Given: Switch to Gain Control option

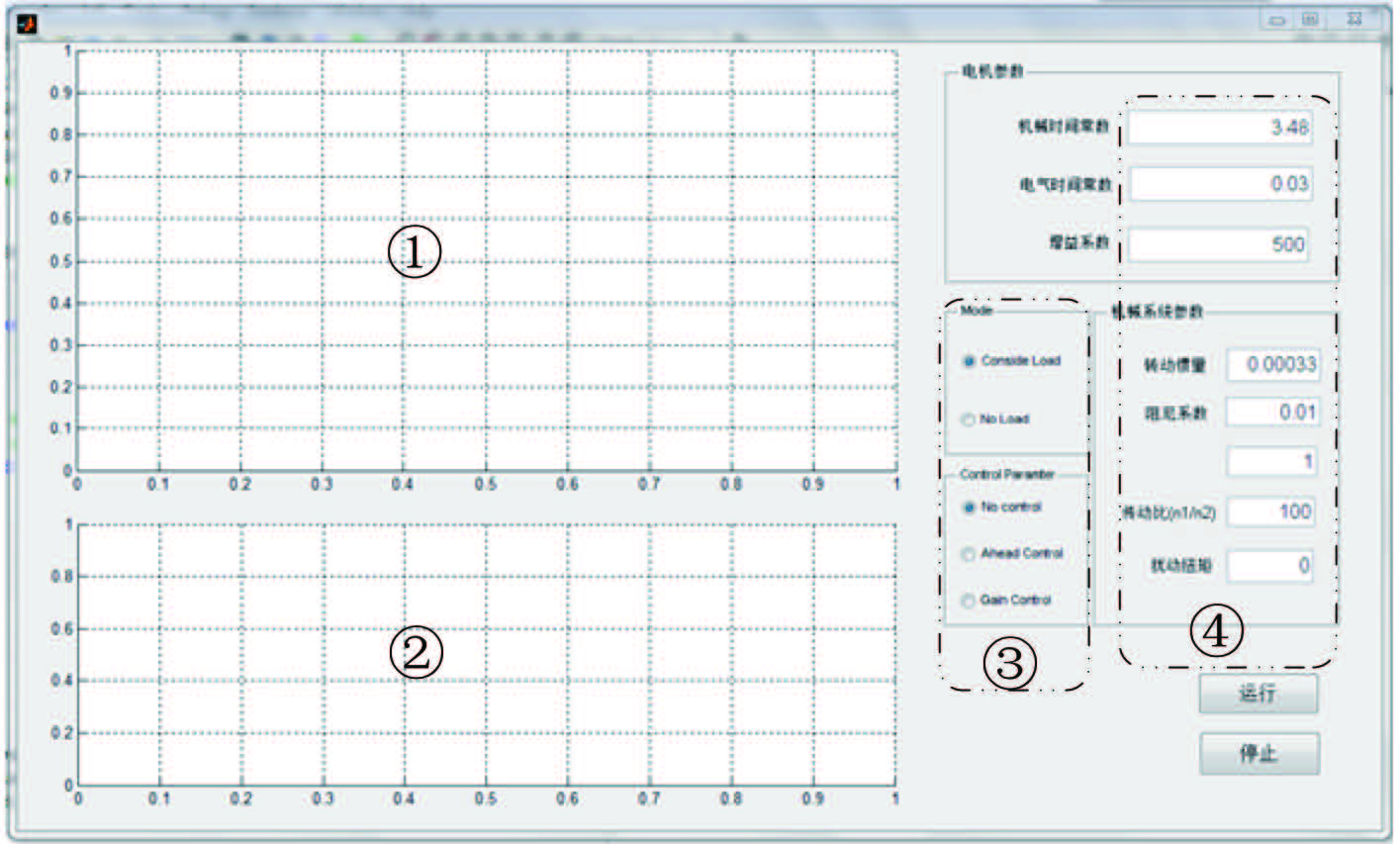Looking at the screenshot, I should [x=969, y=601].
